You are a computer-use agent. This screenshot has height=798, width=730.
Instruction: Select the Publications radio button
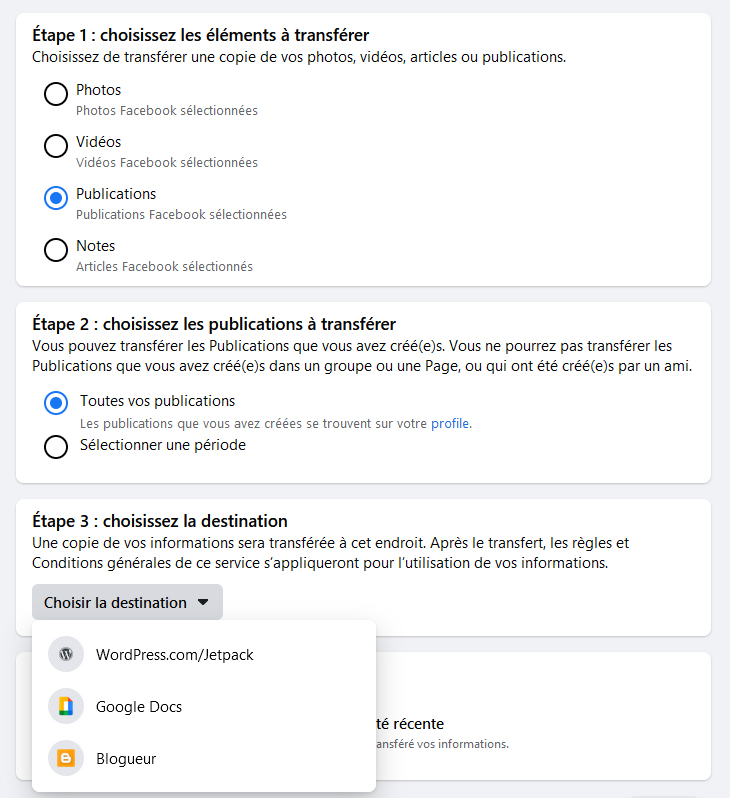click(56, 198)
